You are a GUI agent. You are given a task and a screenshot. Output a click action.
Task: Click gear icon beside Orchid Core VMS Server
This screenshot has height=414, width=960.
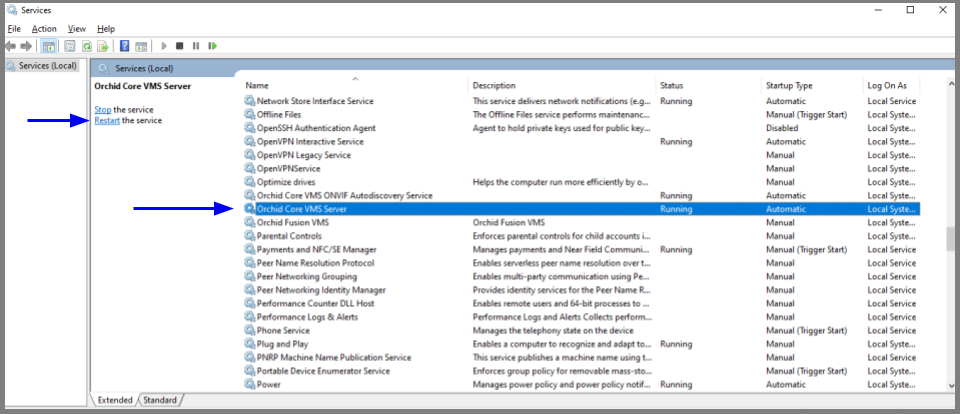coord(249,209)
